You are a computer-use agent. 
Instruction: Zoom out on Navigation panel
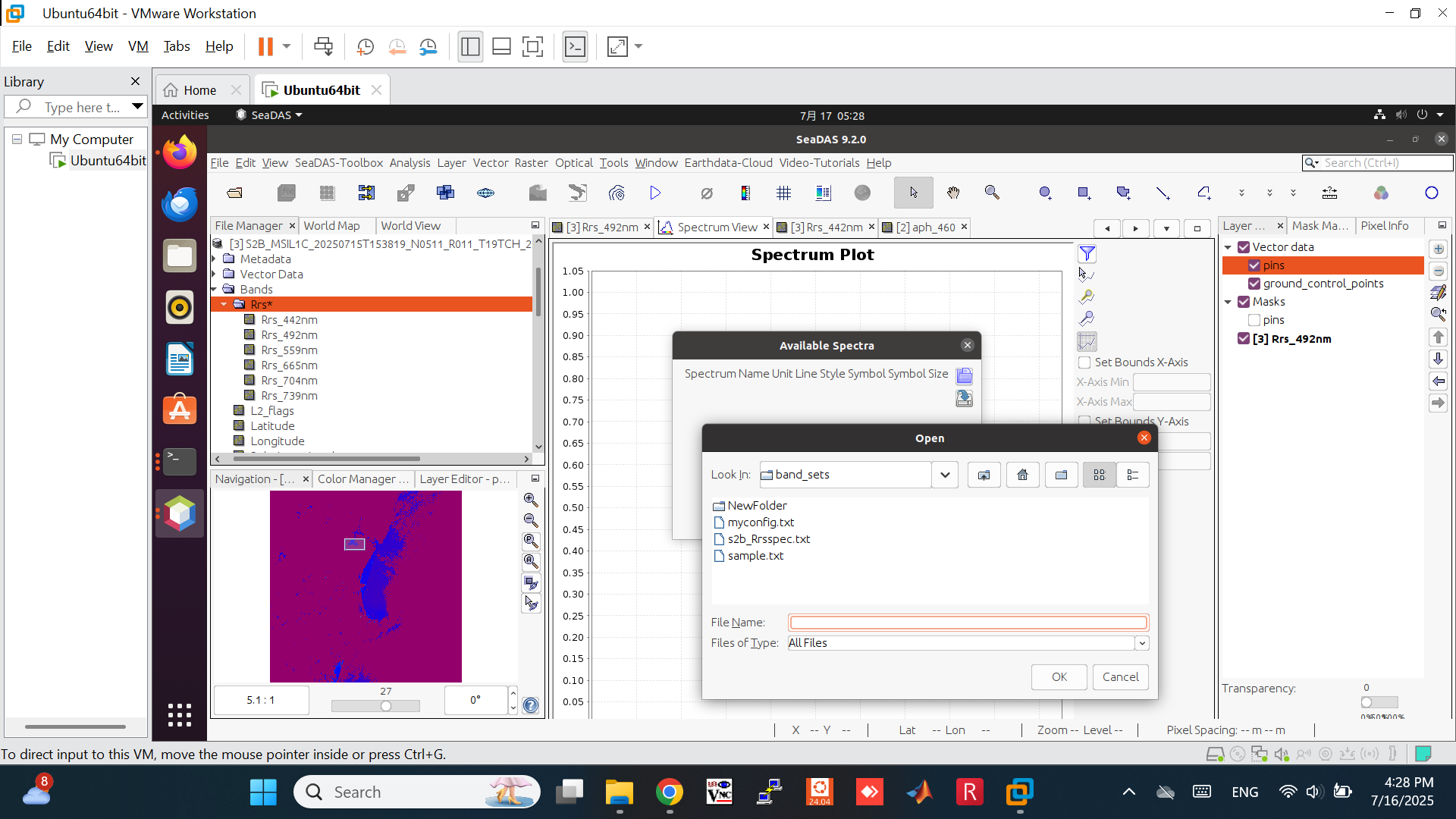pyautogui.click(x=531, y=520)
